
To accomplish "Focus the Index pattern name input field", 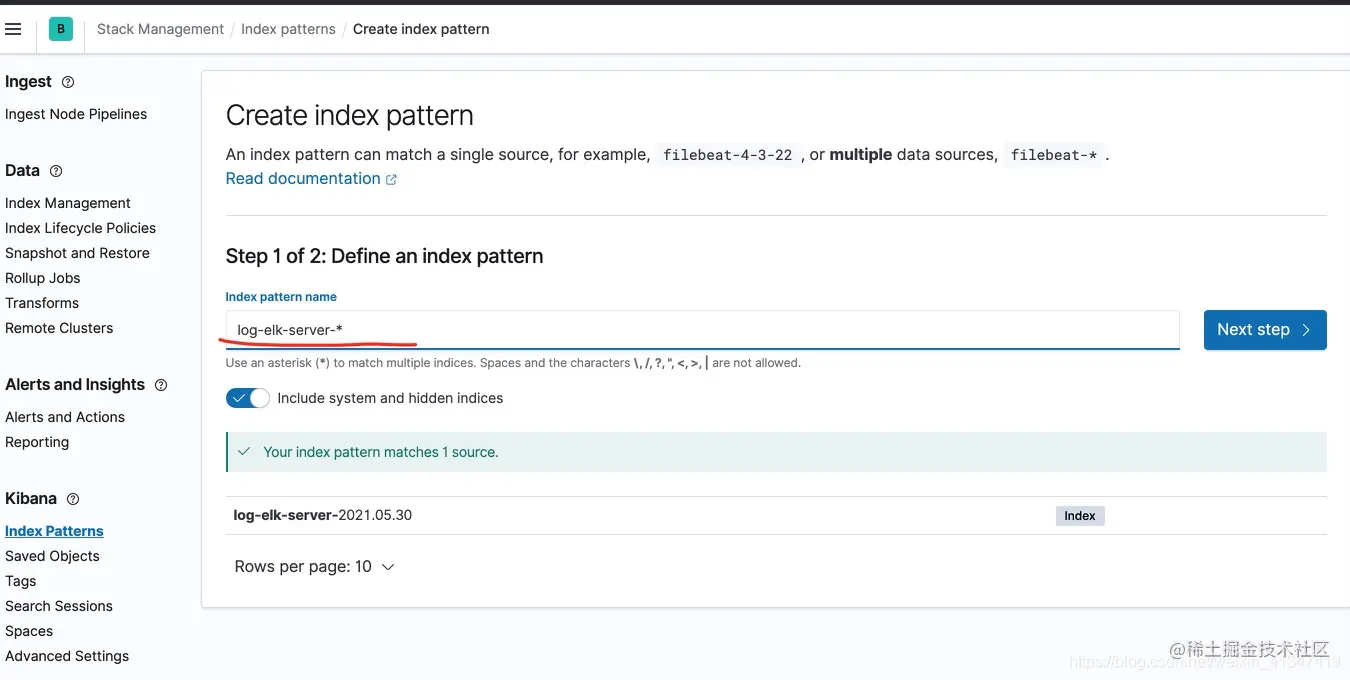I will click(703, 330).
